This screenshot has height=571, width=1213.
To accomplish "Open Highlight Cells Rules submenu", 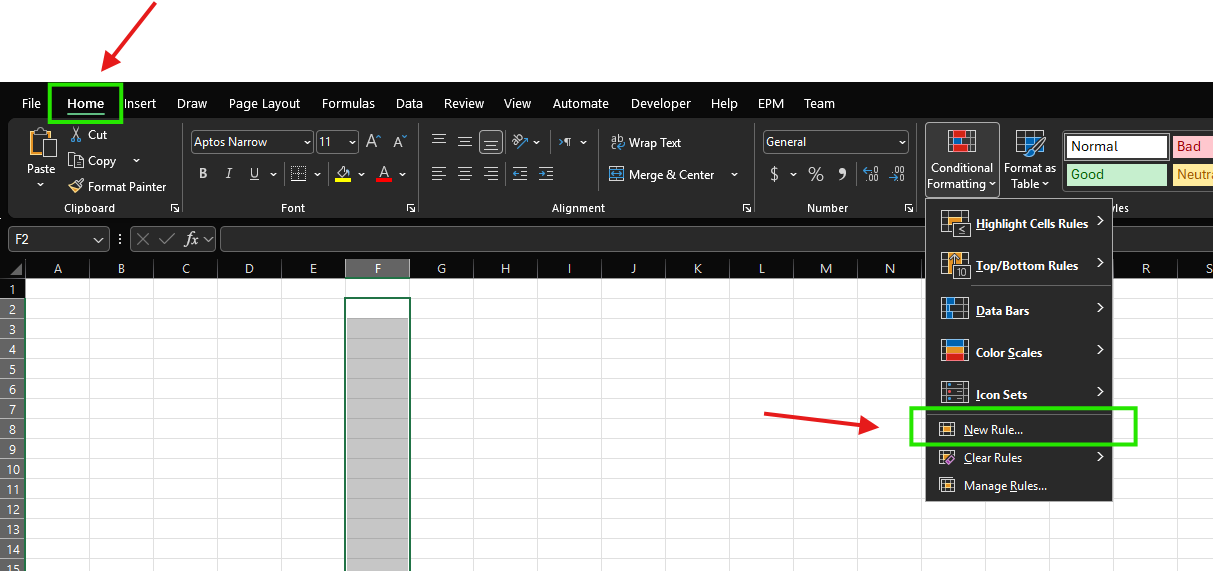I will pyautogui.click(x=1019, y=223).
